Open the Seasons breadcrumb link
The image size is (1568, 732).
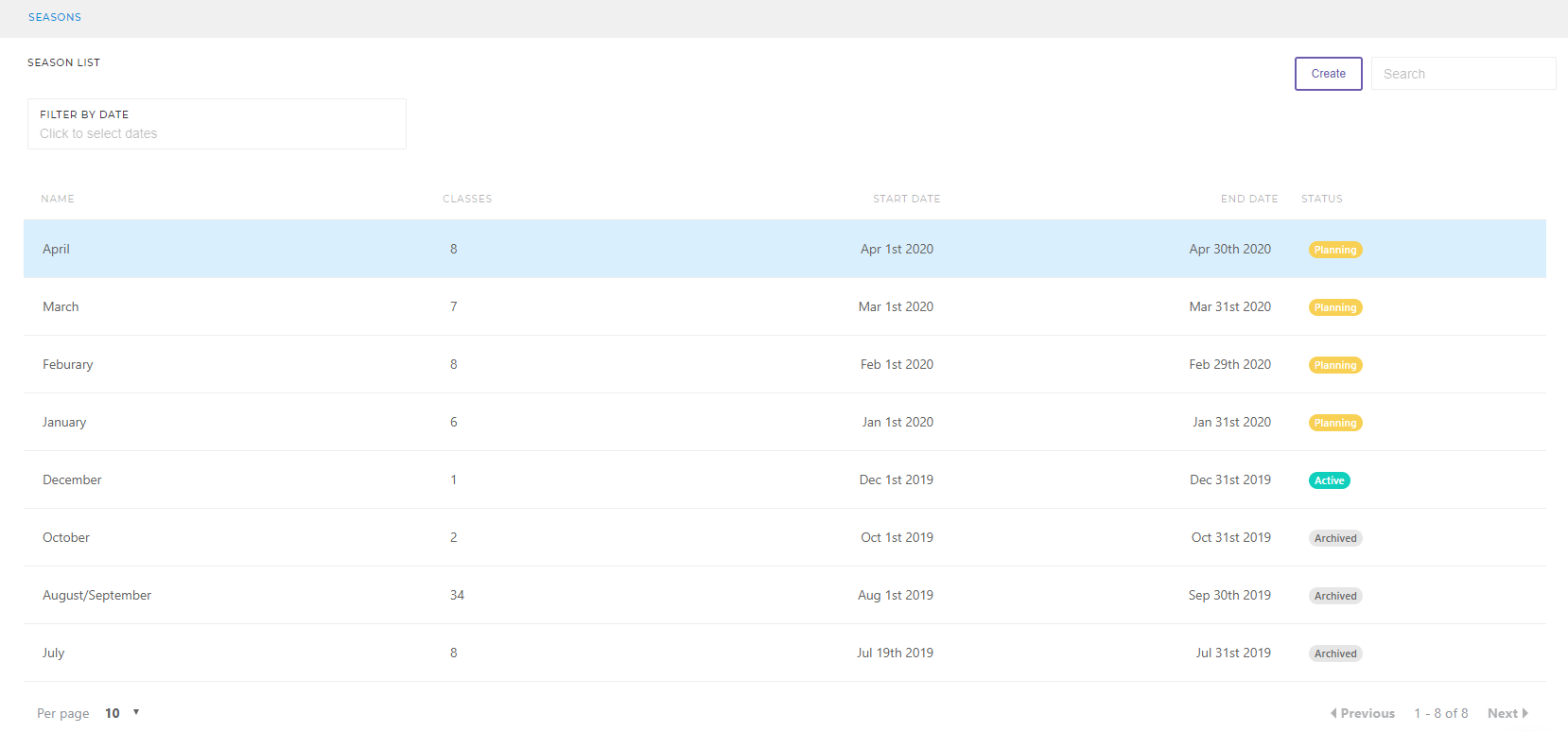click(55, 17)
